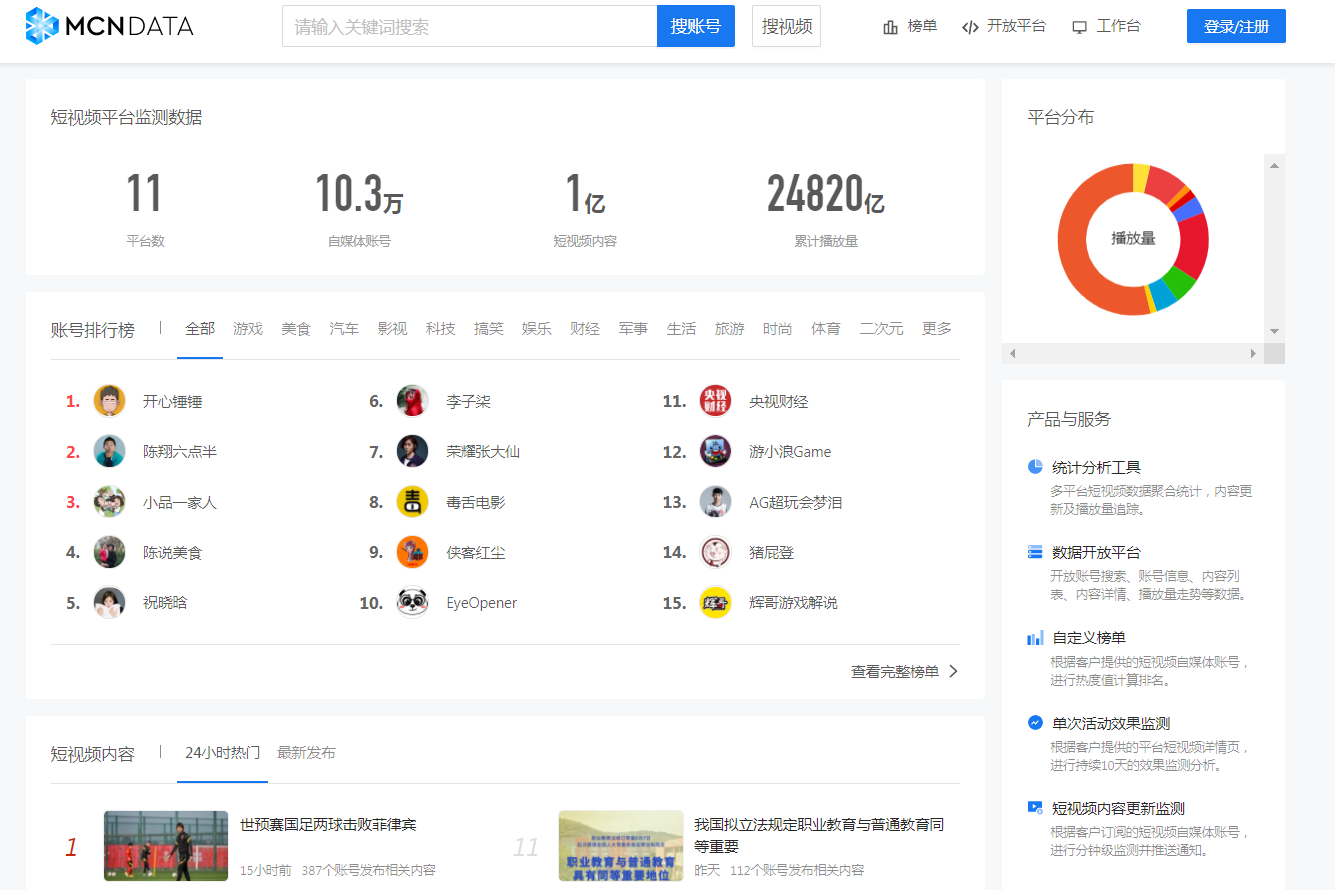The image size is (1335, 890).
Task: Open AG超玩会梦泪 avatar
Action: (x=715, y=502)
